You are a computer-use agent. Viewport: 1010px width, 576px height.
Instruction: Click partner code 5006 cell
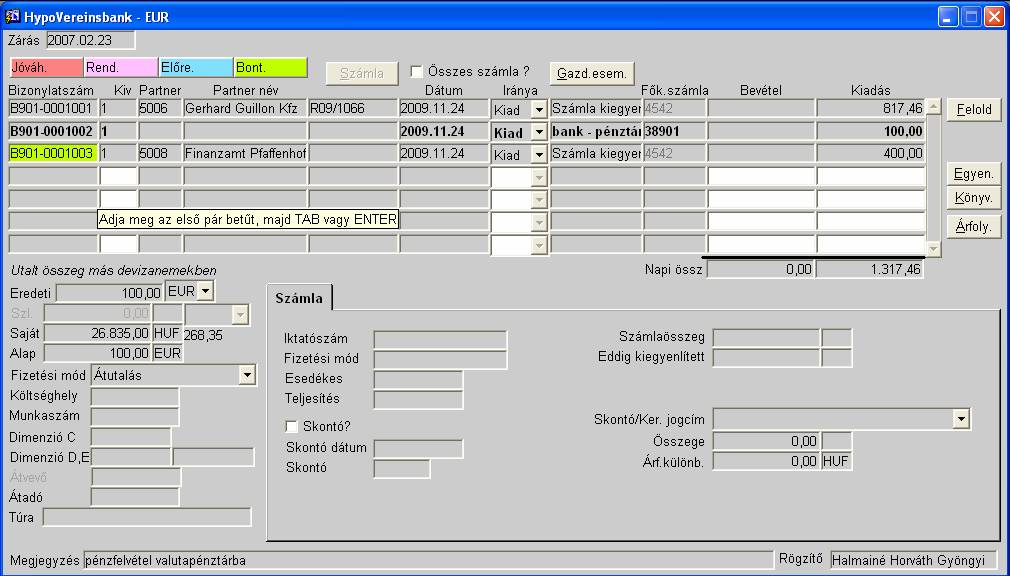(160, 108)
